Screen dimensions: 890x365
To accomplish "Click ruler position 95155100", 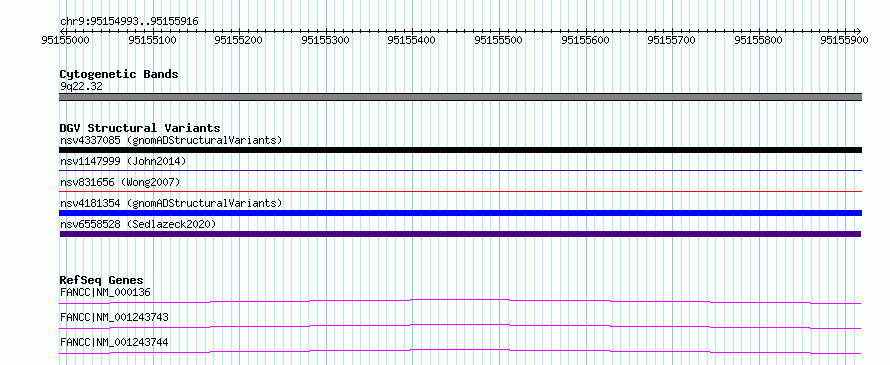I will coord(152,40).
